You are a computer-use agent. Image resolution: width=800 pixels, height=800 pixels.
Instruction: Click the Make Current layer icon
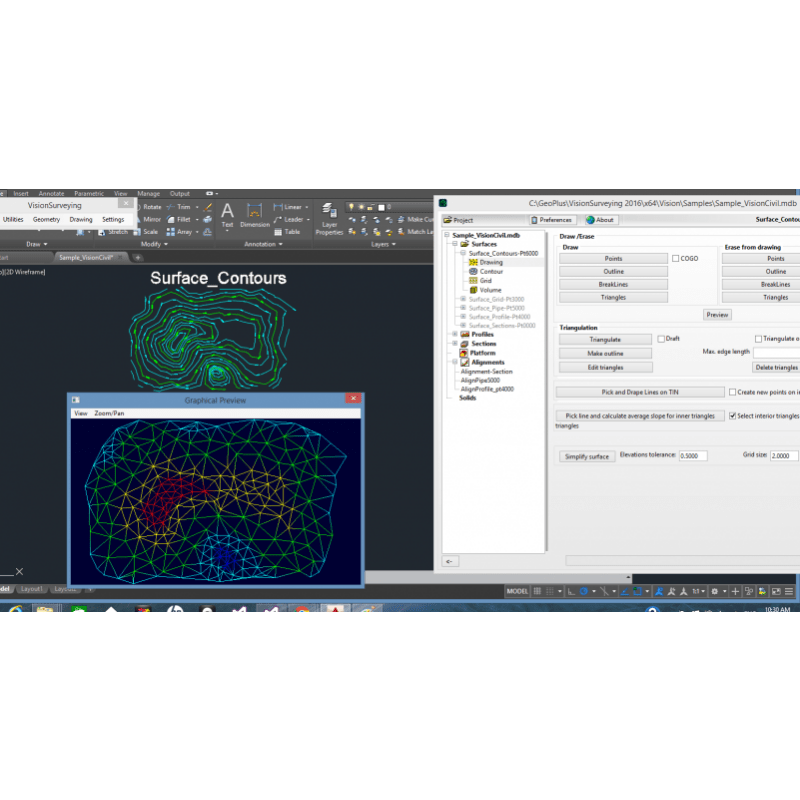(x=402, y=219)
